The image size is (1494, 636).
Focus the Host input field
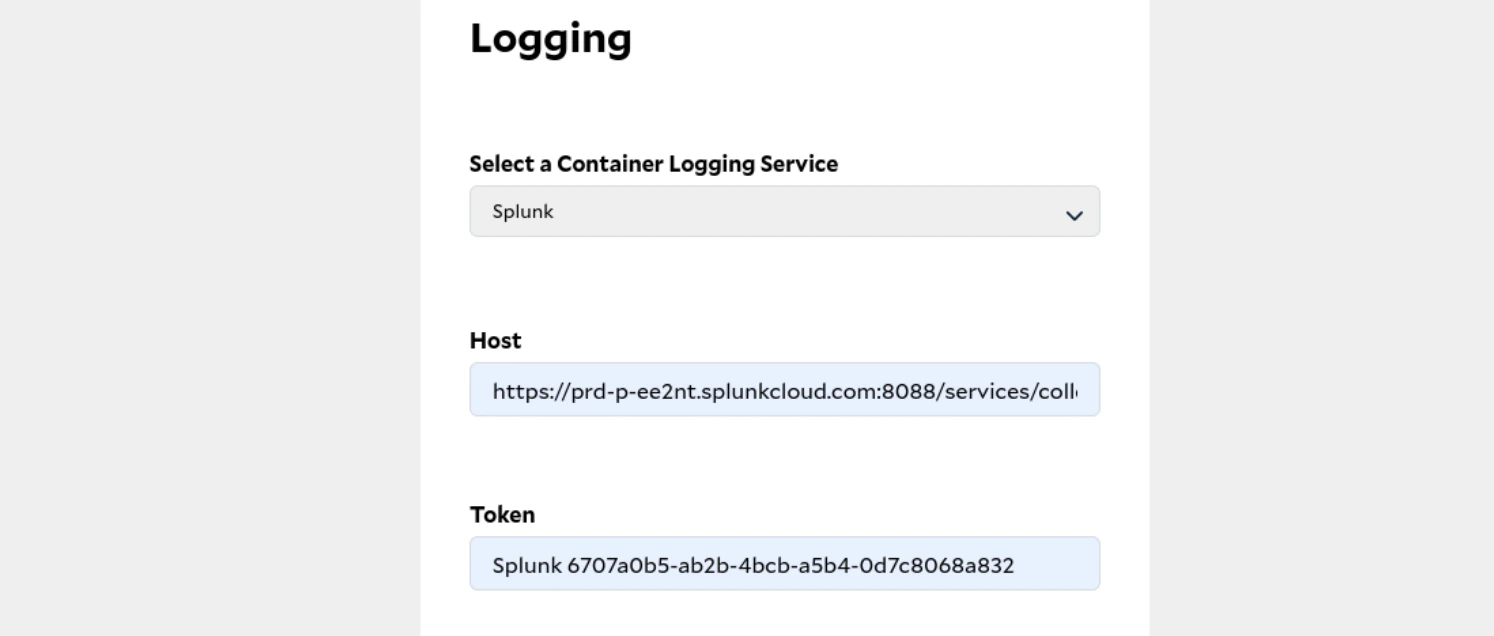(784, 389)
